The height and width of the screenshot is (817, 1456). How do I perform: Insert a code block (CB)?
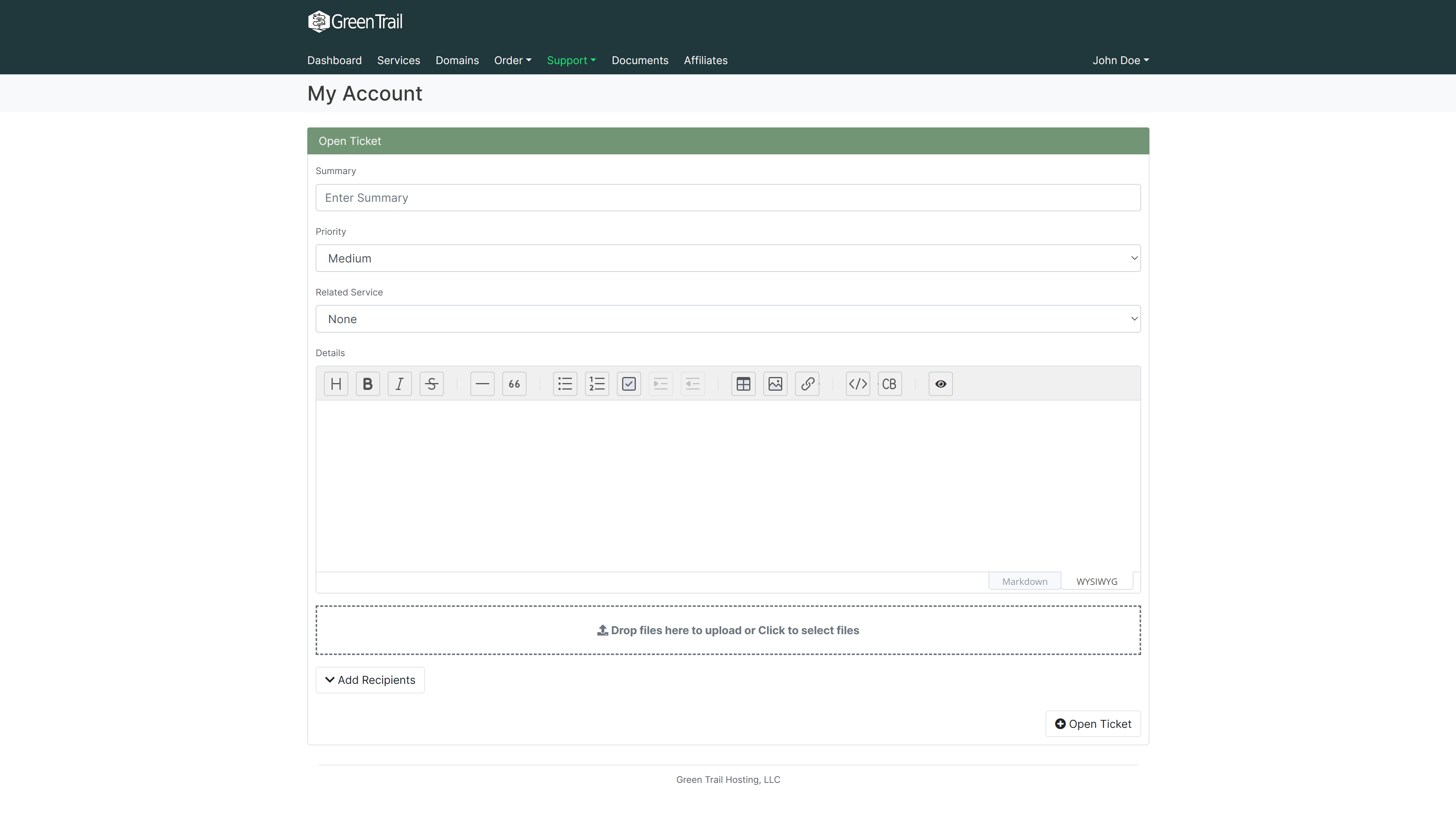(x=890, y=384)
